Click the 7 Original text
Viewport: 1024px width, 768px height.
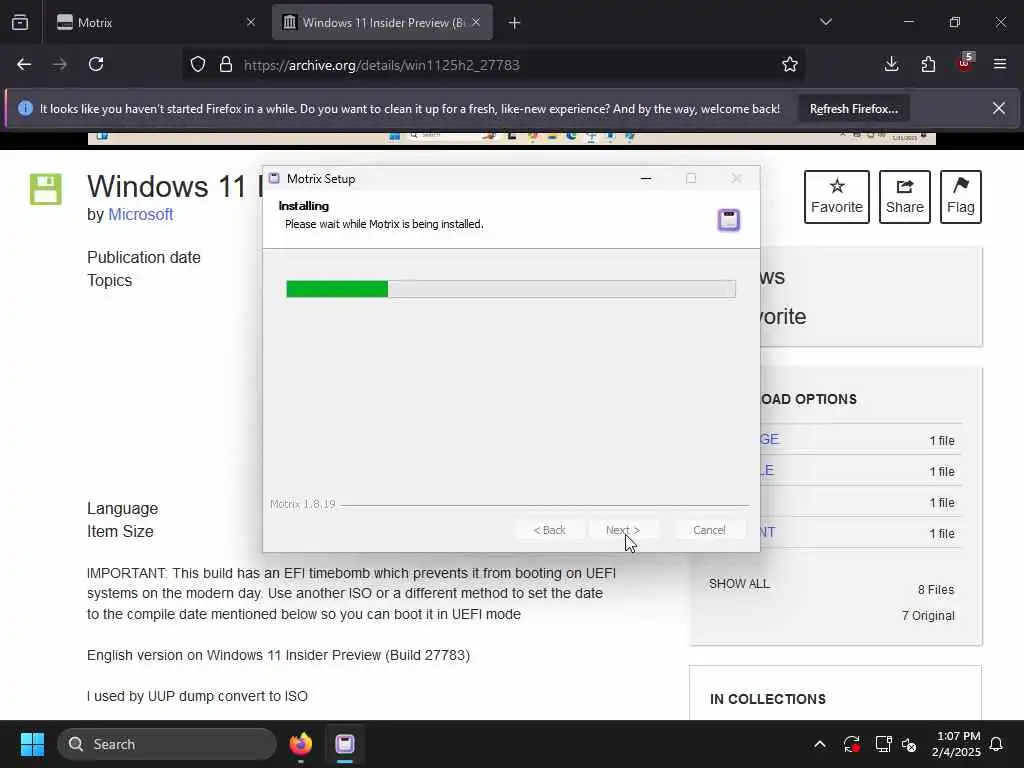coord(928,616)
